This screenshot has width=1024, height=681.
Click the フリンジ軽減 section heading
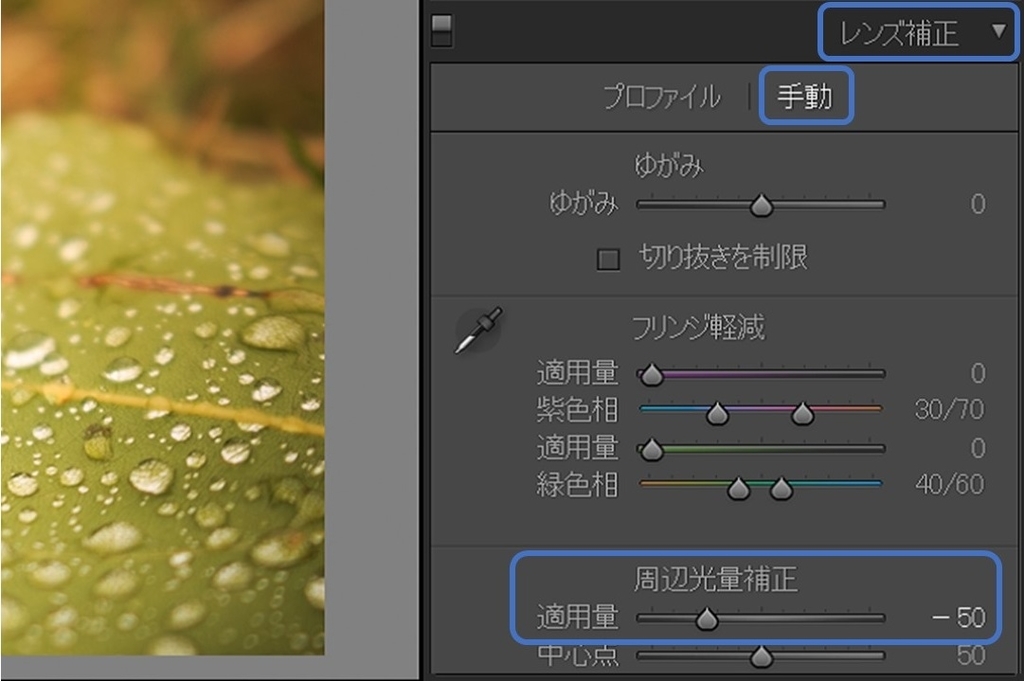coord(698,328)
